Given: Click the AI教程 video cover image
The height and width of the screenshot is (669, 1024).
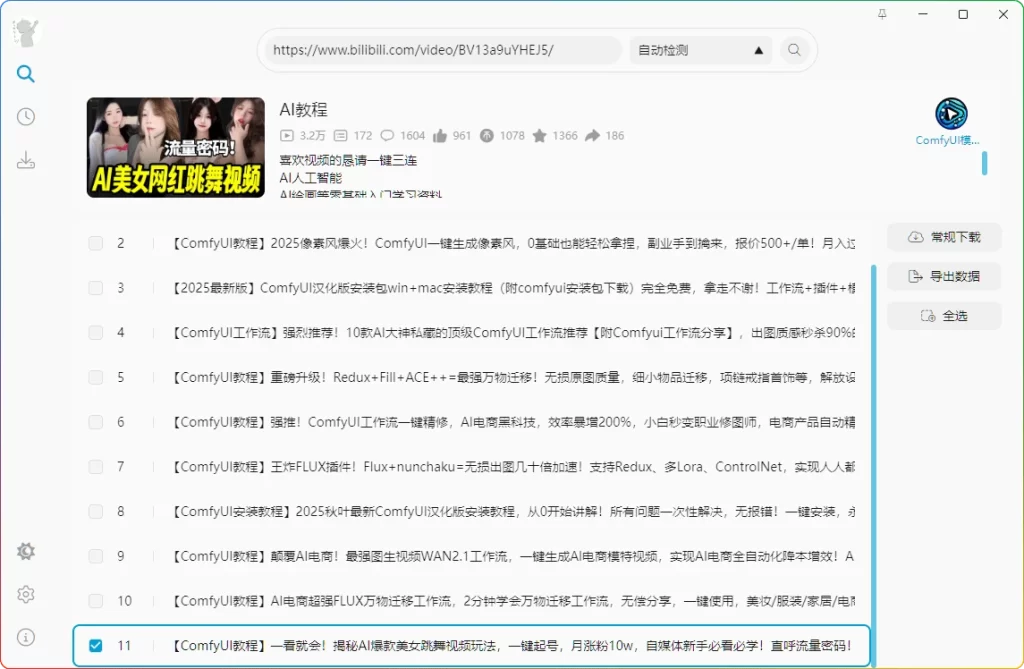Looking at the screenshot, I should click(x=175, y=146).
